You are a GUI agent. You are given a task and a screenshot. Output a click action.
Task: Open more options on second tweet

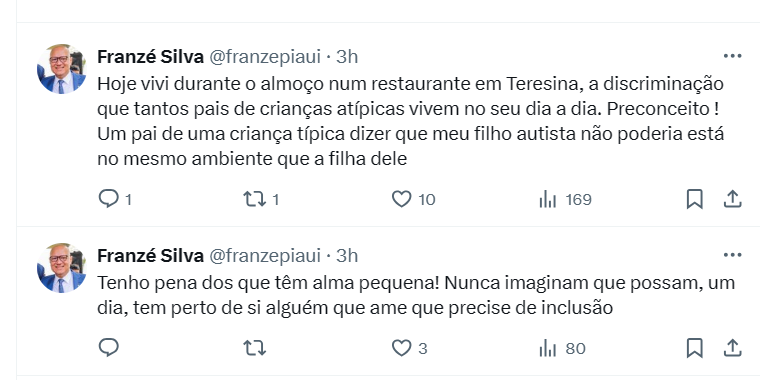tap(732, 254)
